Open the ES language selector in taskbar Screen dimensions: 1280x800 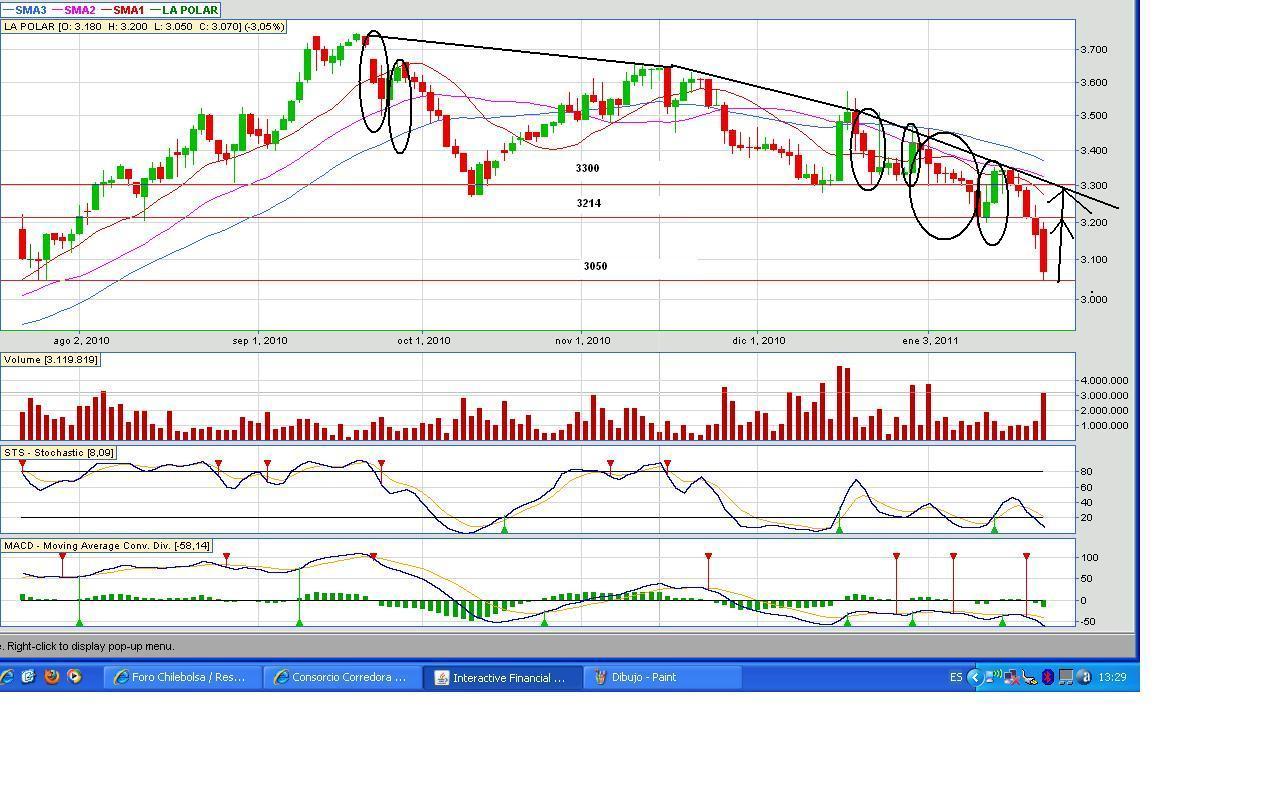click(x=955, y=677)
